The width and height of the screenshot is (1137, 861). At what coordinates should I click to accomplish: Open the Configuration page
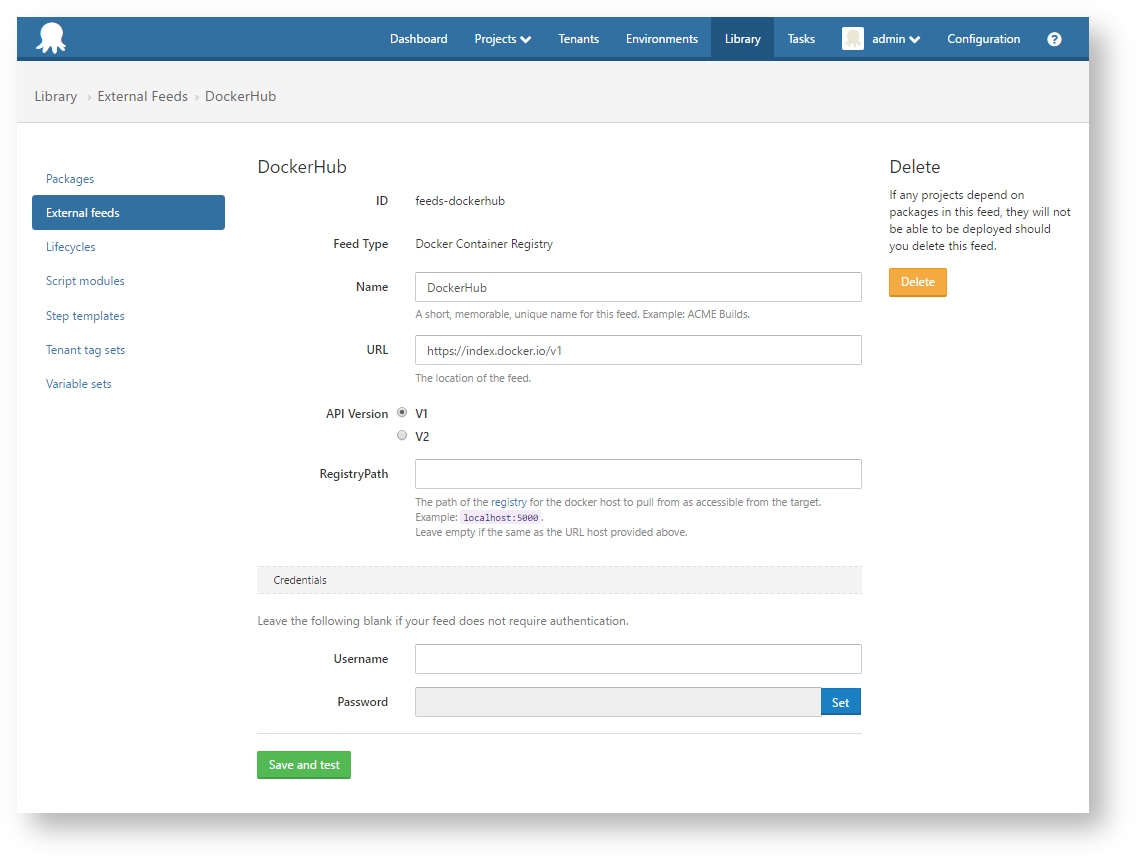[983, 38]
